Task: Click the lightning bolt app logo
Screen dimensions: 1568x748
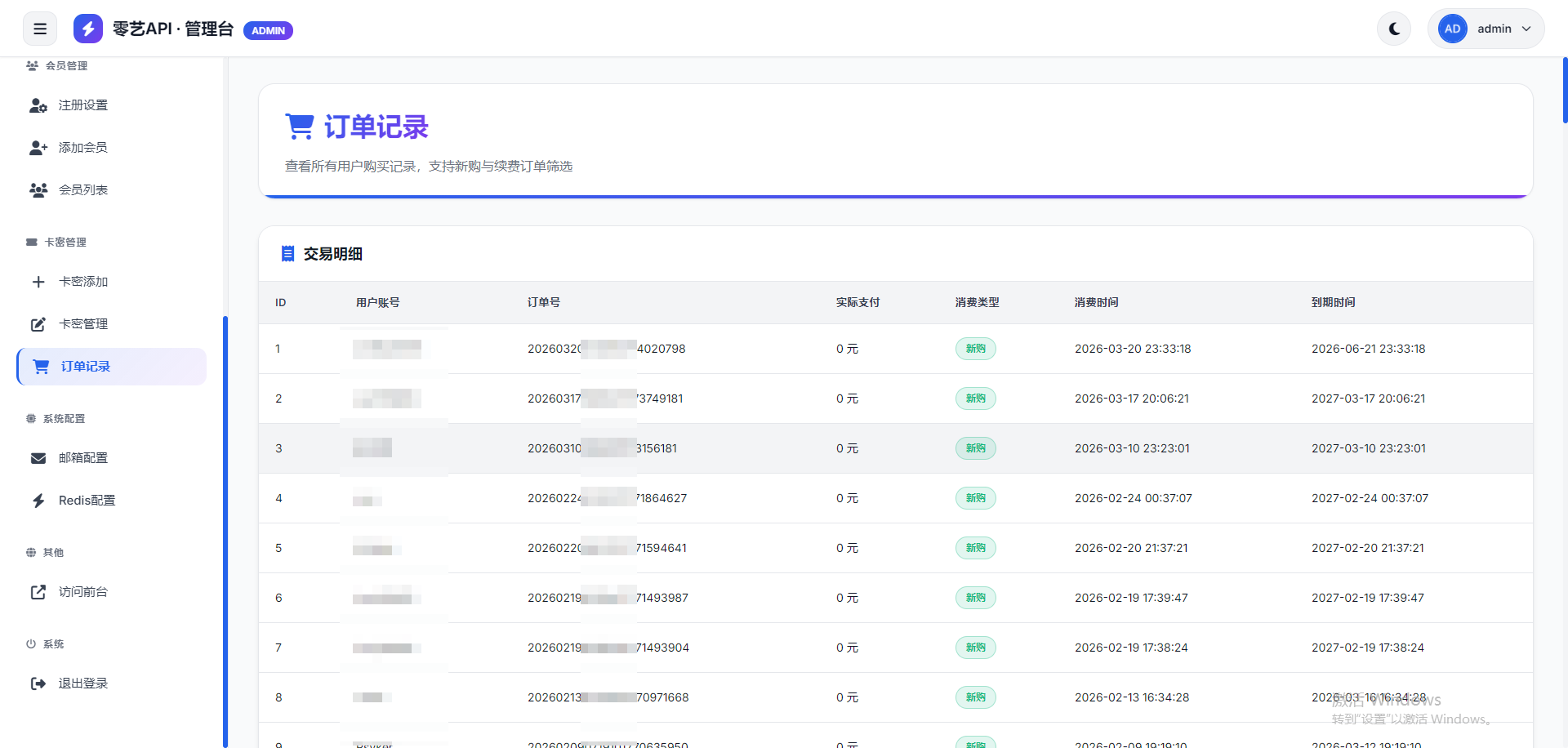Action: tap(88, 29)
